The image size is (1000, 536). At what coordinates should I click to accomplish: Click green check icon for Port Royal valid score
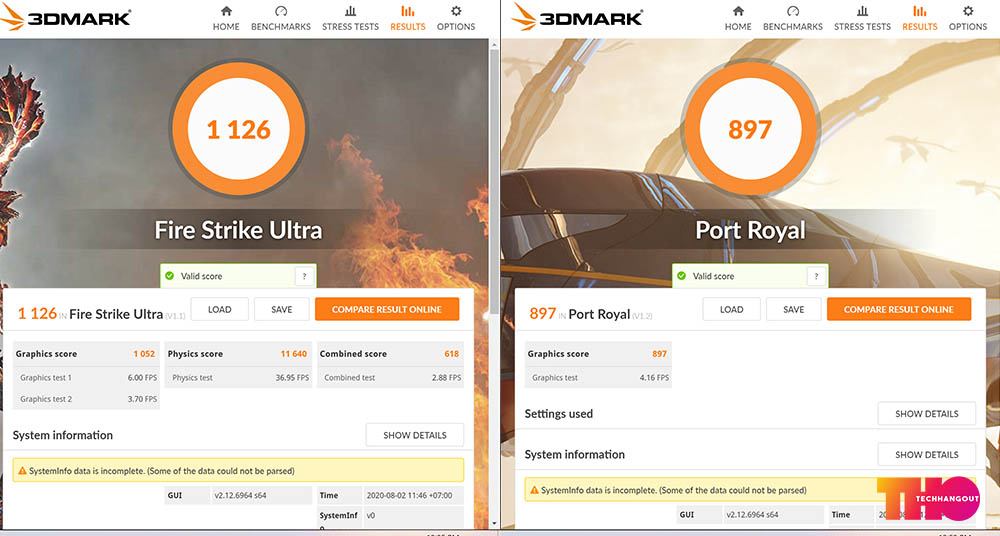click(681, 276)
